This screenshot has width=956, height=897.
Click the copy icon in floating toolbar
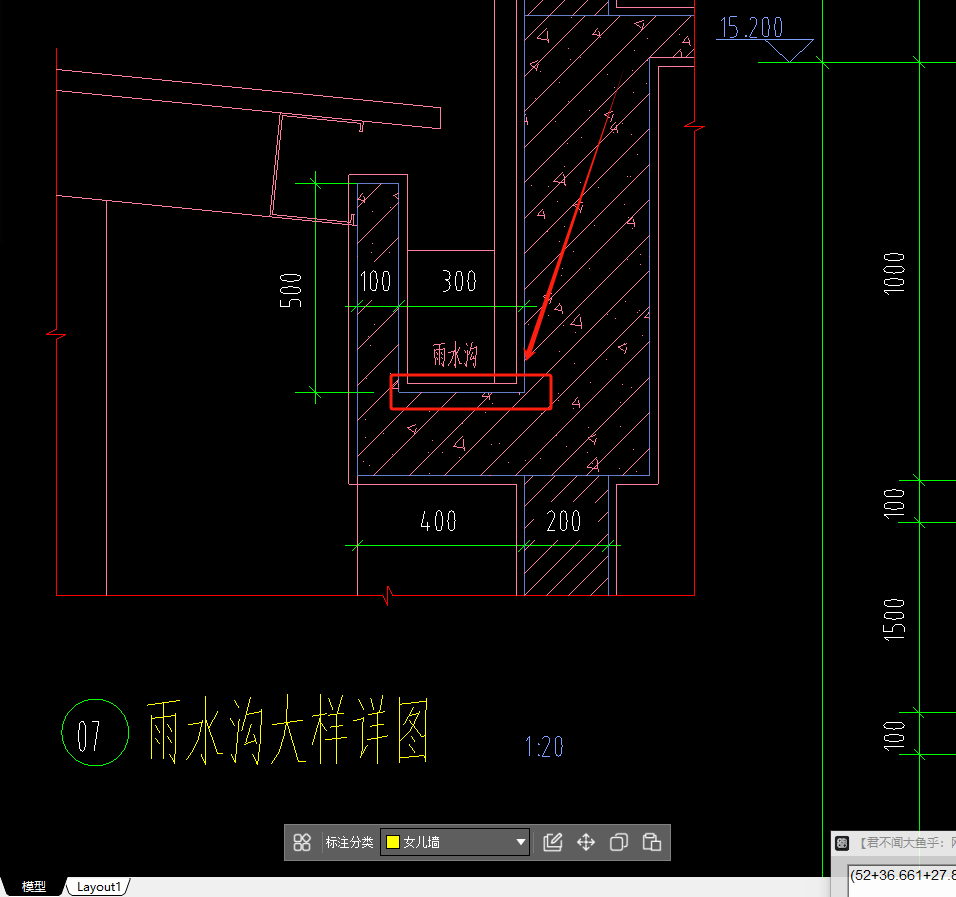(619, 842)
